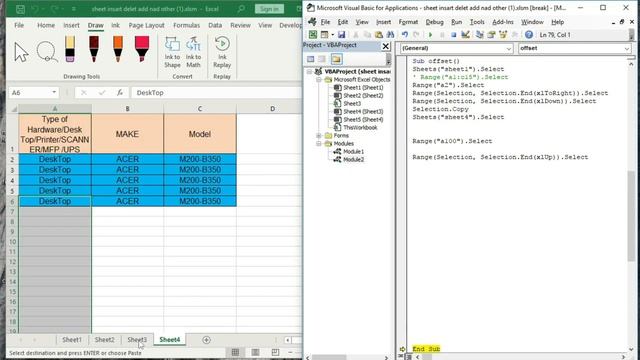This screenshot has height=360, width=640.
Task: Select column B header
Action: [127, 109]
